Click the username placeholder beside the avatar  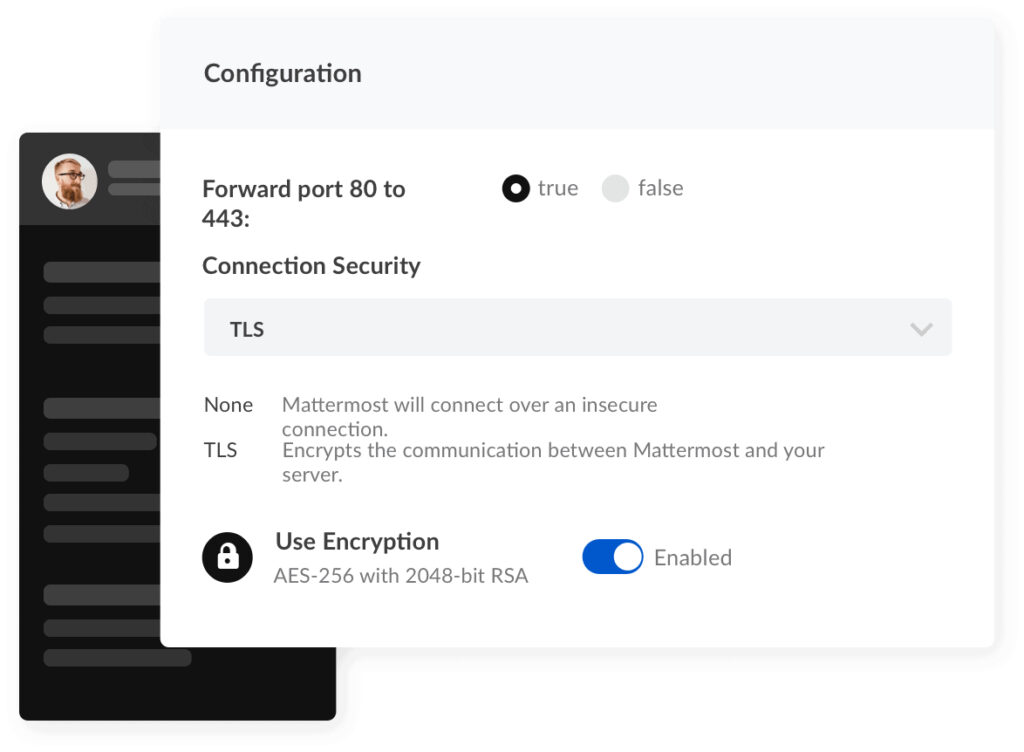tap(134, 169)
